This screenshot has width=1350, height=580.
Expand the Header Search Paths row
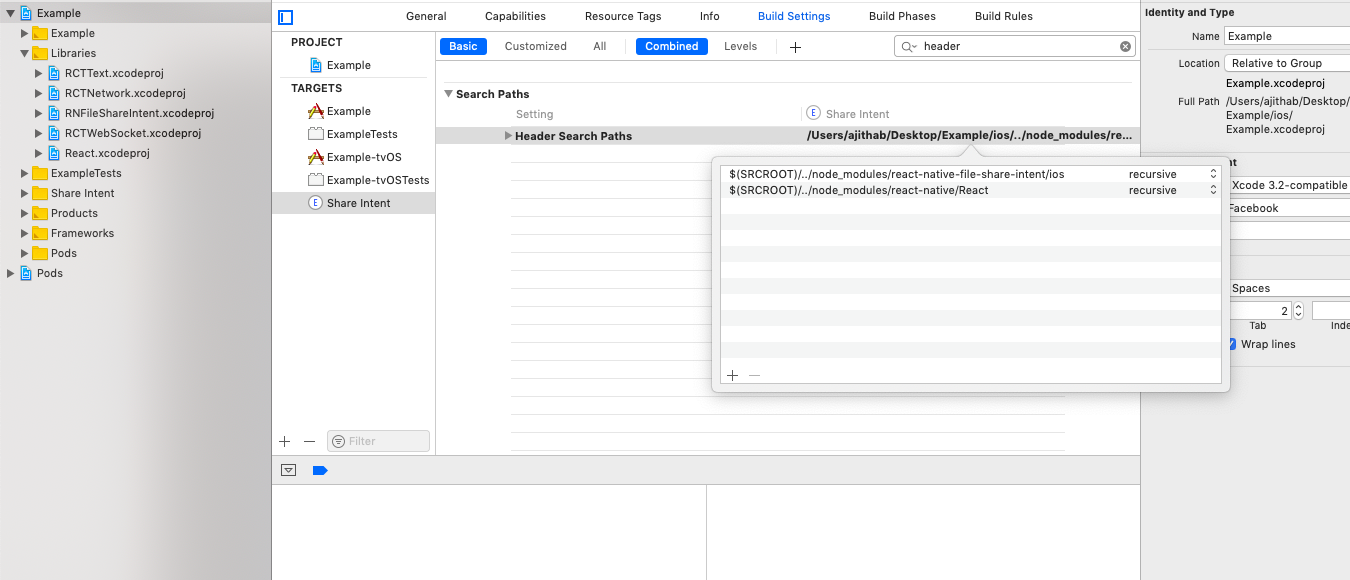pyautogui.click(x=508, y=136)
